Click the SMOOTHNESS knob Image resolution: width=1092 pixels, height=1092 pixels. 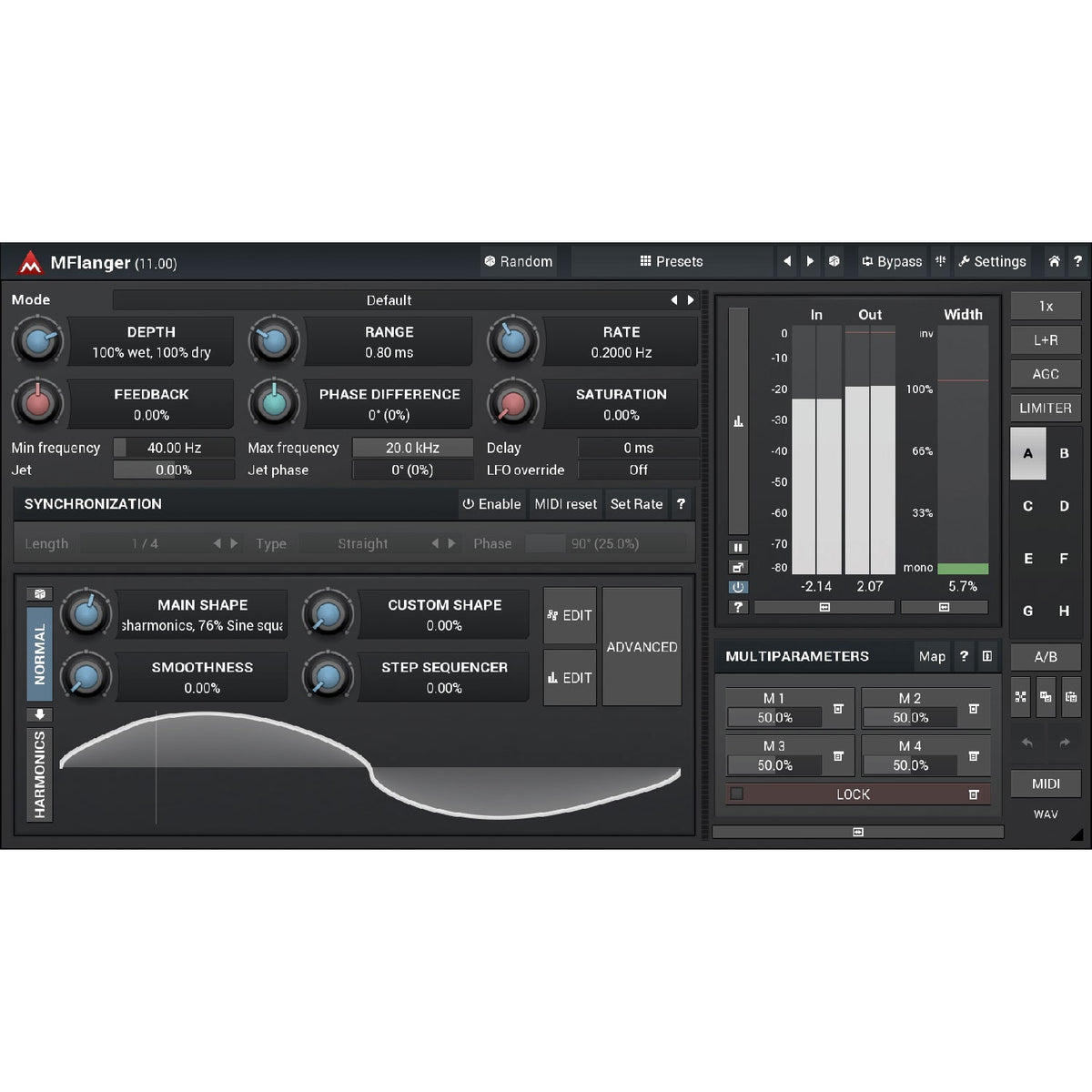86,676
